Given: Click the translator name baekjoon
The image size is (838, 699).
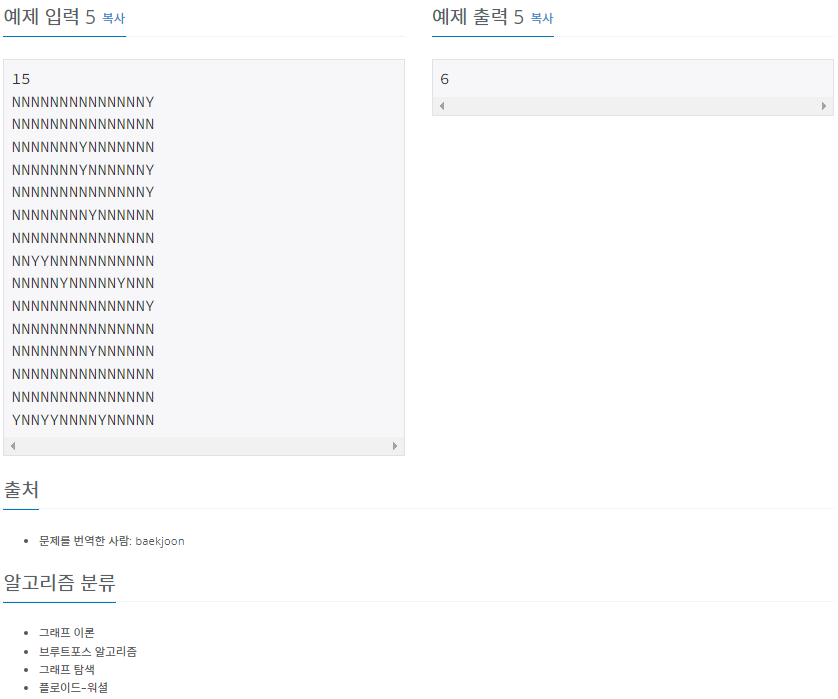Looking at the screenshot, I should [160, 541].
